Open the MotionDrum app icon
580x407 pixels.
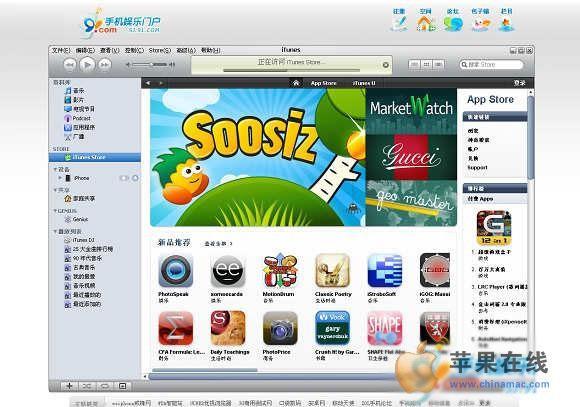(x=280, y=271)
